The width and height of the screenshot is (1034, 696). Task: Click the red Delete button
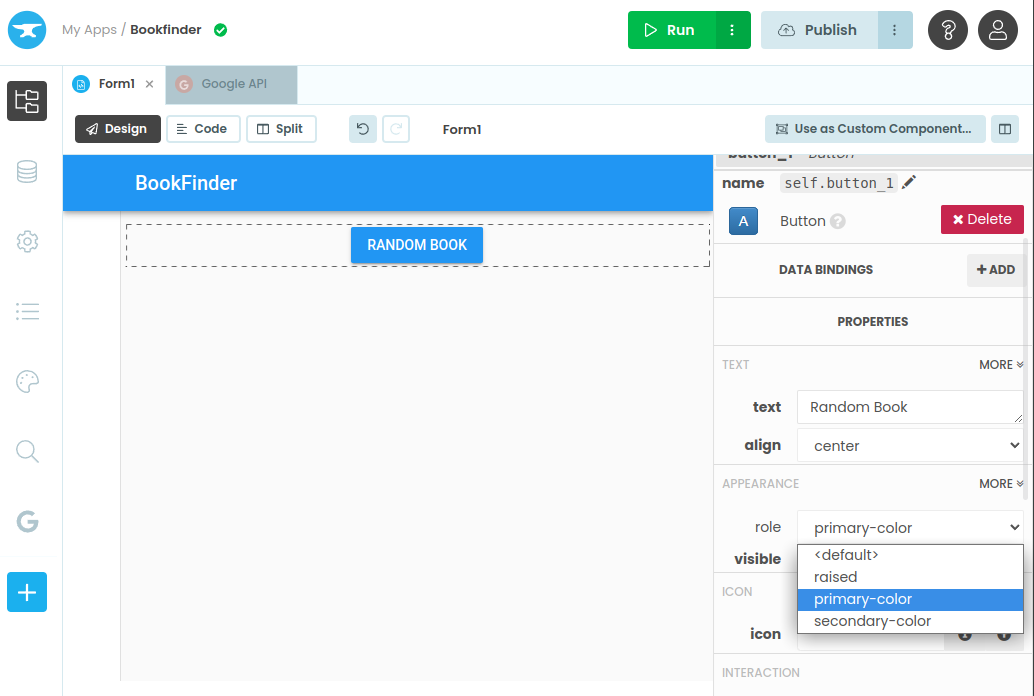pos(982,219)
